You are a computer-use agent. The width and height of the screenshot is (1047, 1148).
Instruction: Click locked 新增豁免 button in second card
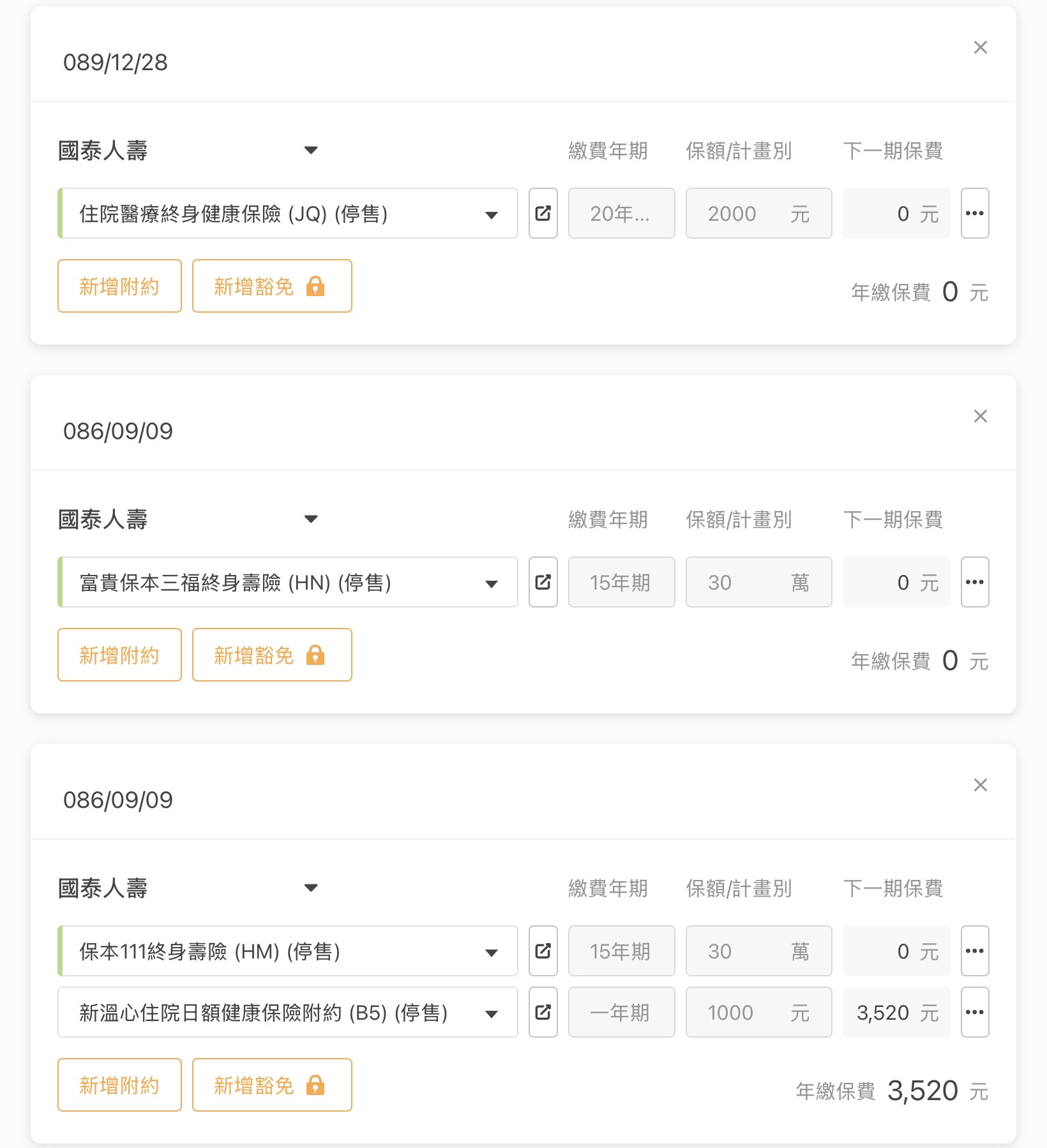(x=271, y=655)
